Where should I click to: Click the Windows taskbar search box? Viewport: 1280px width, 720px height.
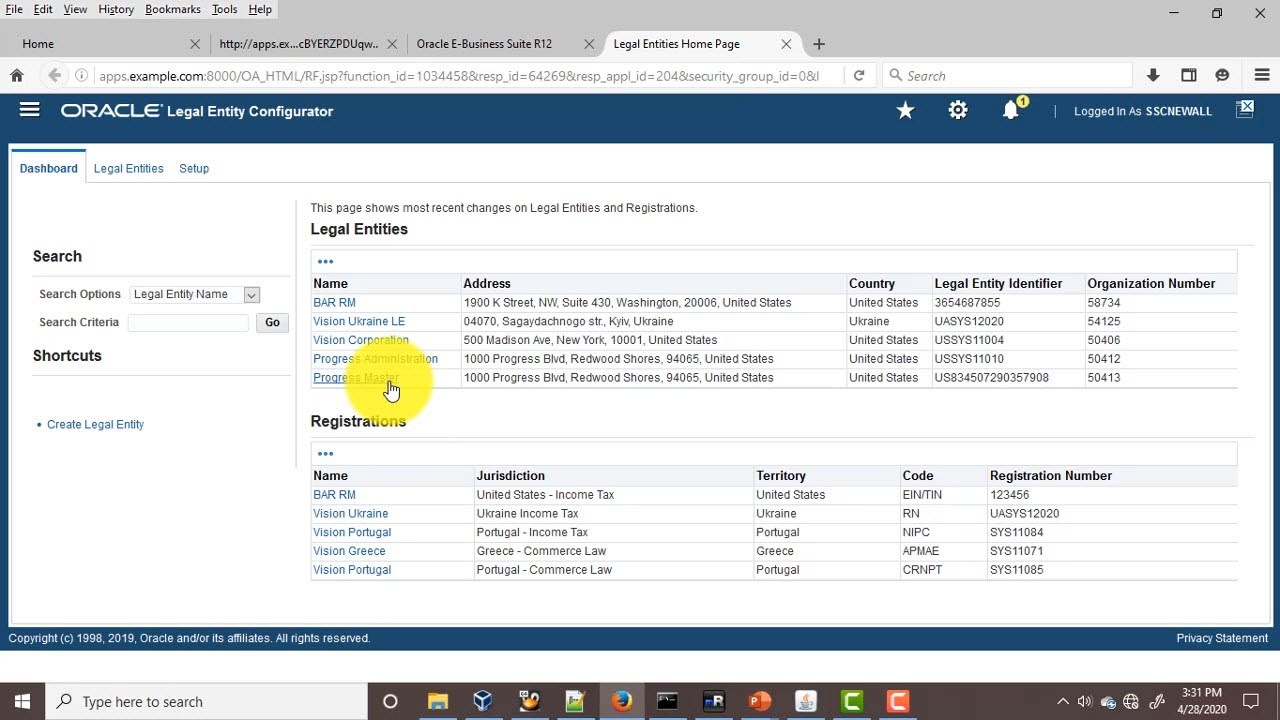pos(207,701)
